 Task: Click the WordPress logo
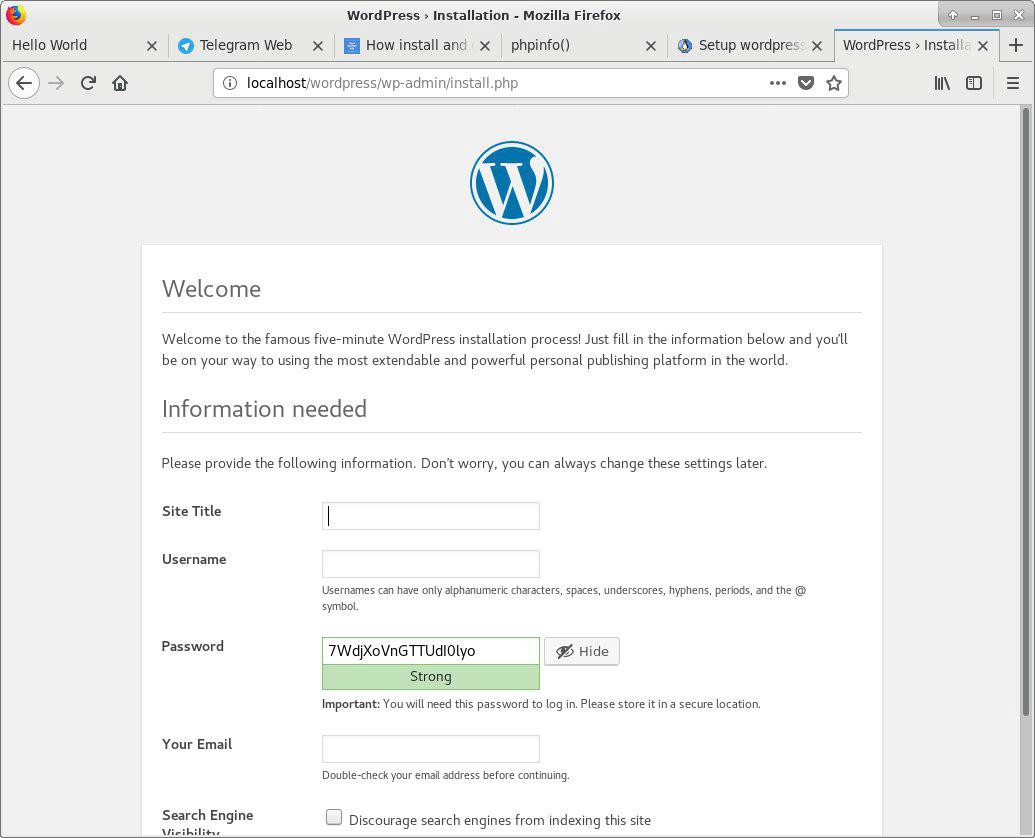point(512,183)
